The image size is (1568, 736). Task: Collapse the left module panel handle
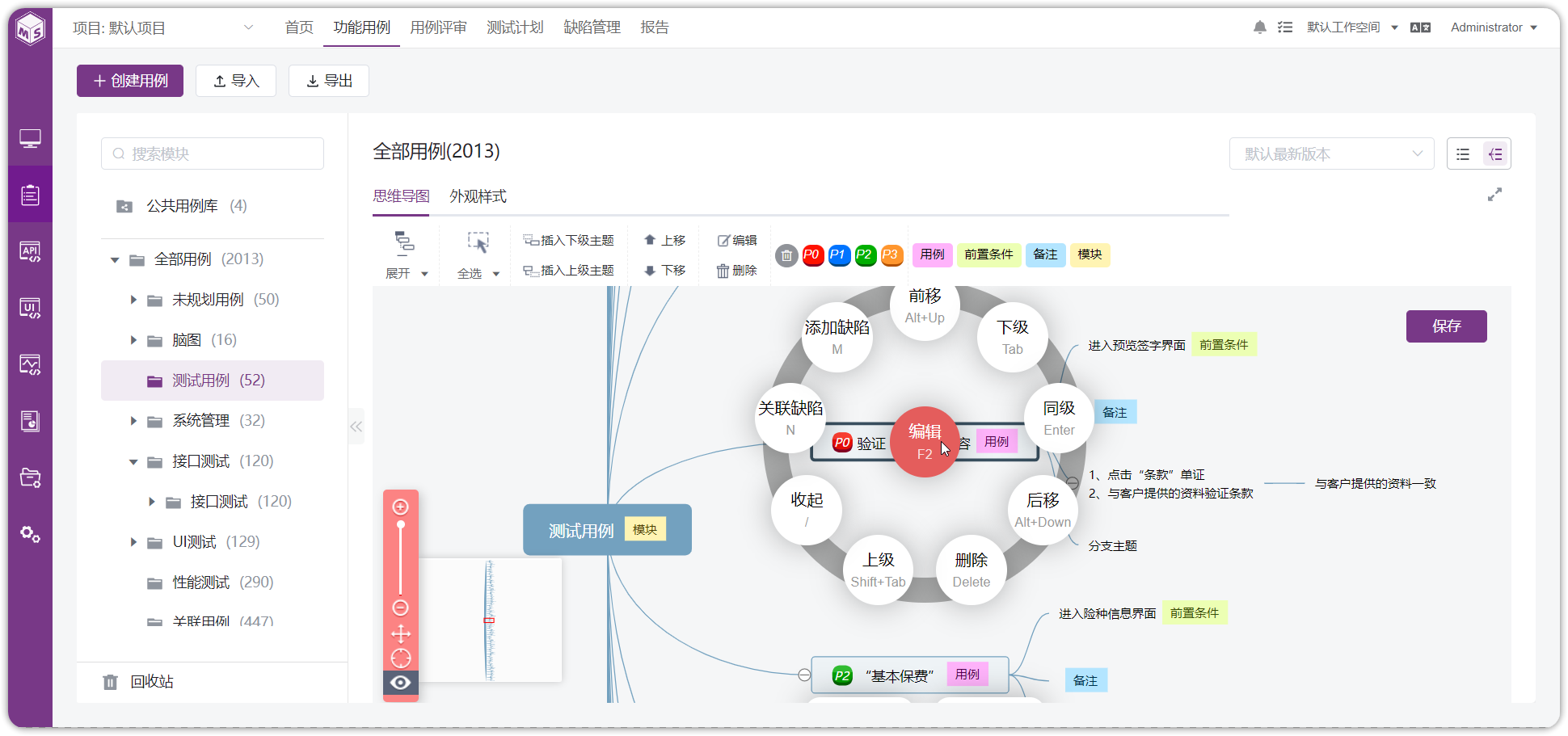356,426
